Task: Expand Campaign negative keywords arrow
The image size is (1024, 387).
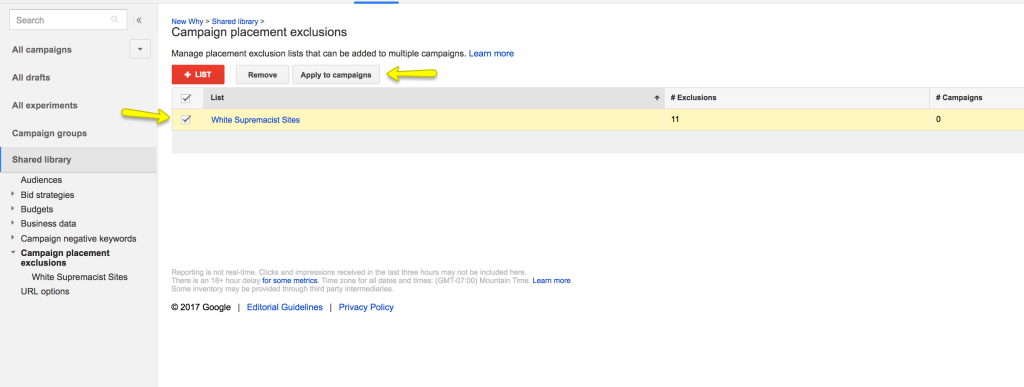Action: coord(13,238)
